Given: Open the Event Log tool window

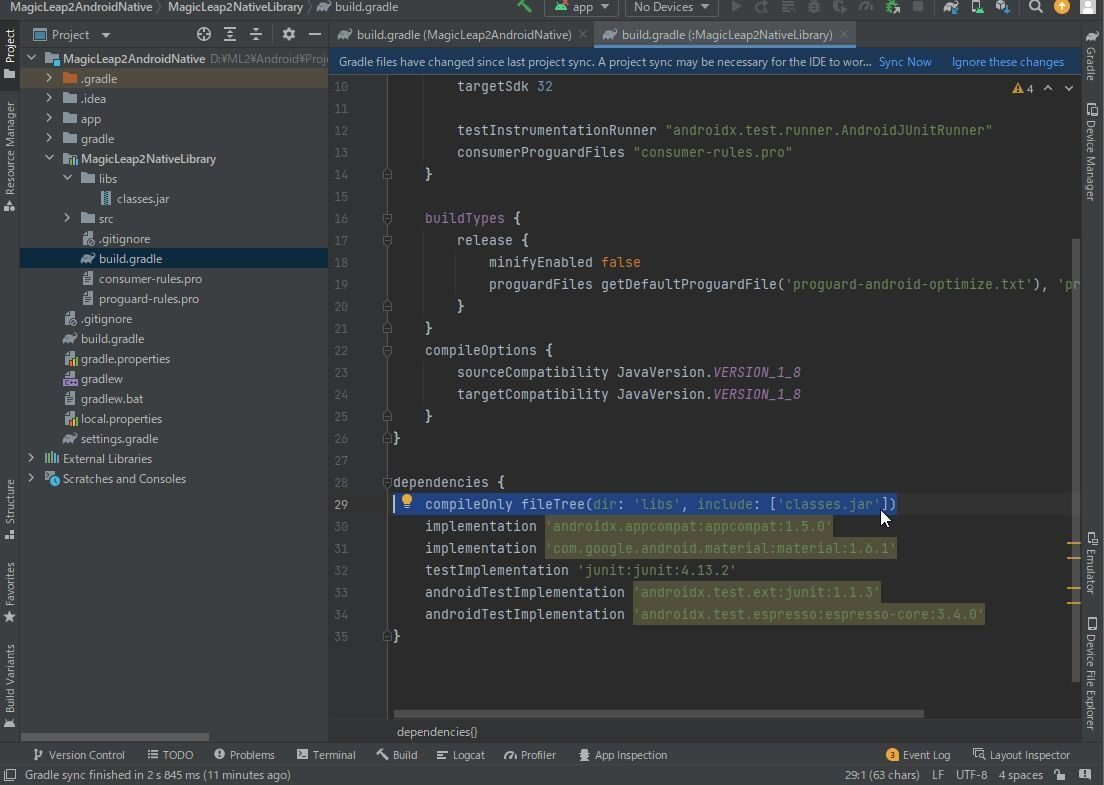Looking at the screenshot, I should tap(918, 755).
